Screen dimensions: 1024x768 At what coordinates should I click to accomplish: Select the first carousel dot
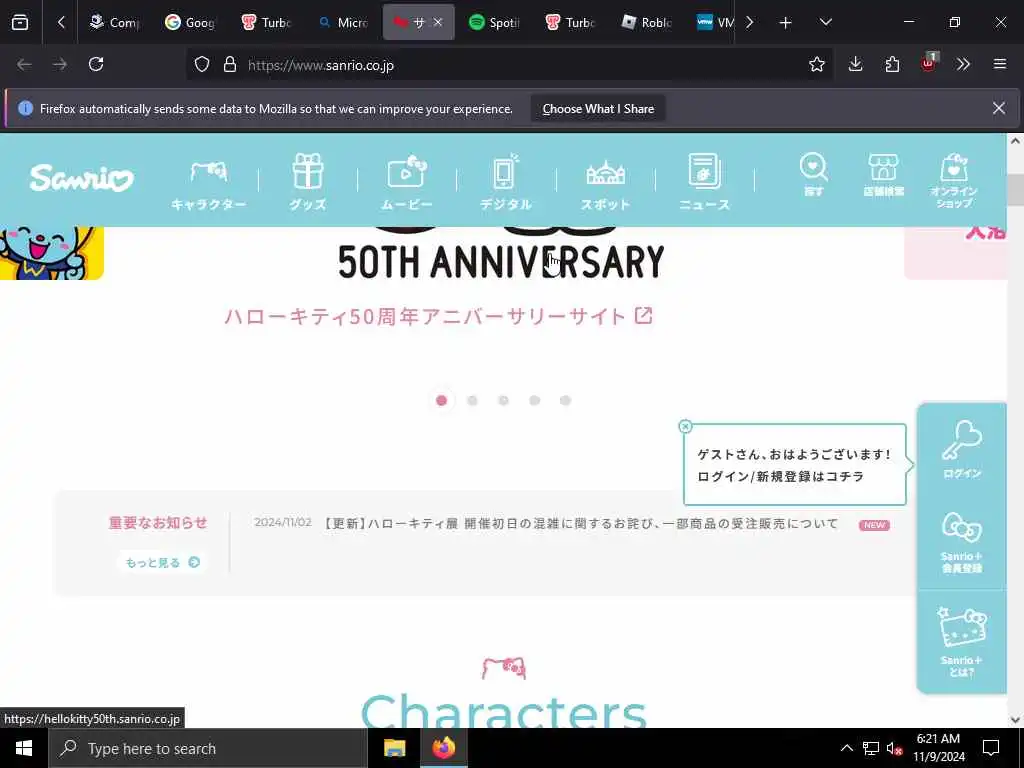coord(441,400)
